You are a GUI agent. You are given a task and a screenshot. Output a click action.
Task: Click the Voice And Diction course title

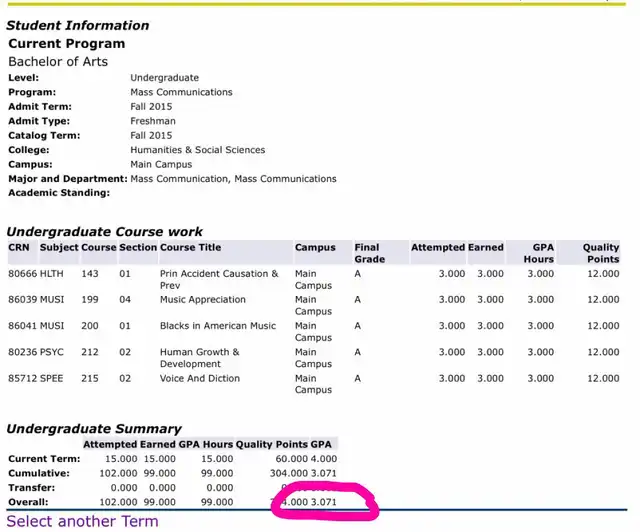199,378
